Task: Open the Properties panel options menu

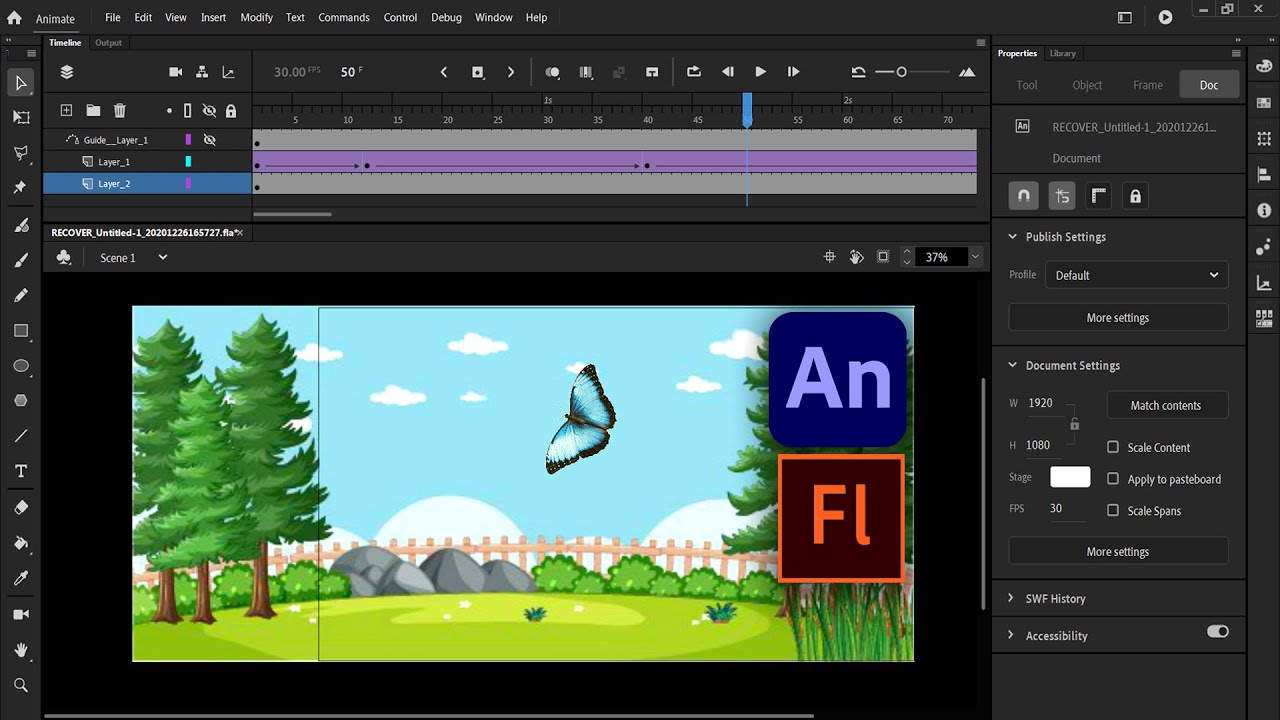Action: click(1236, 53)
